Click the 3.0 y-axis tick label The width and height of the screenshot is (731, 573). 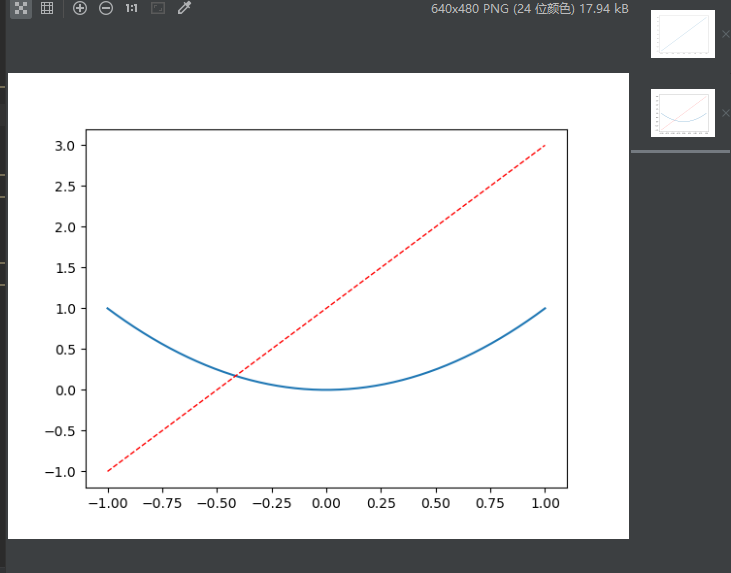click(x=65, y=146)
